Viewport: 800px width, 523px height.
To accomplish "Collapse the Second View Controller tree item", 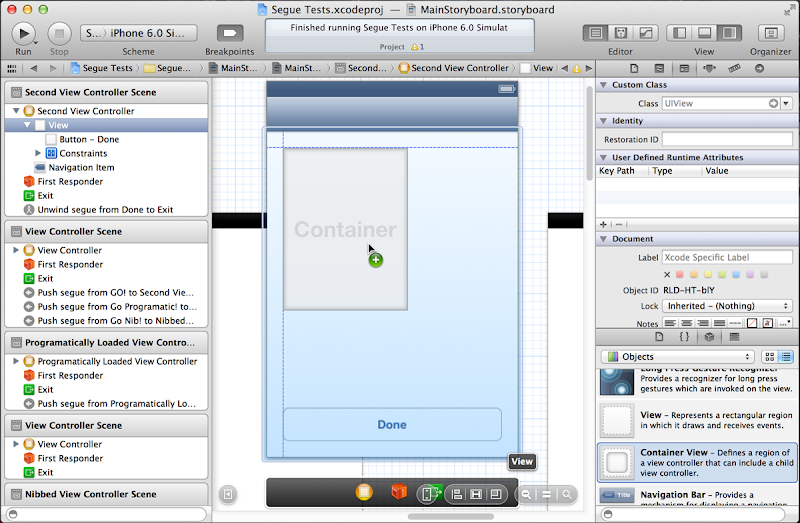I will pos(16,111).
